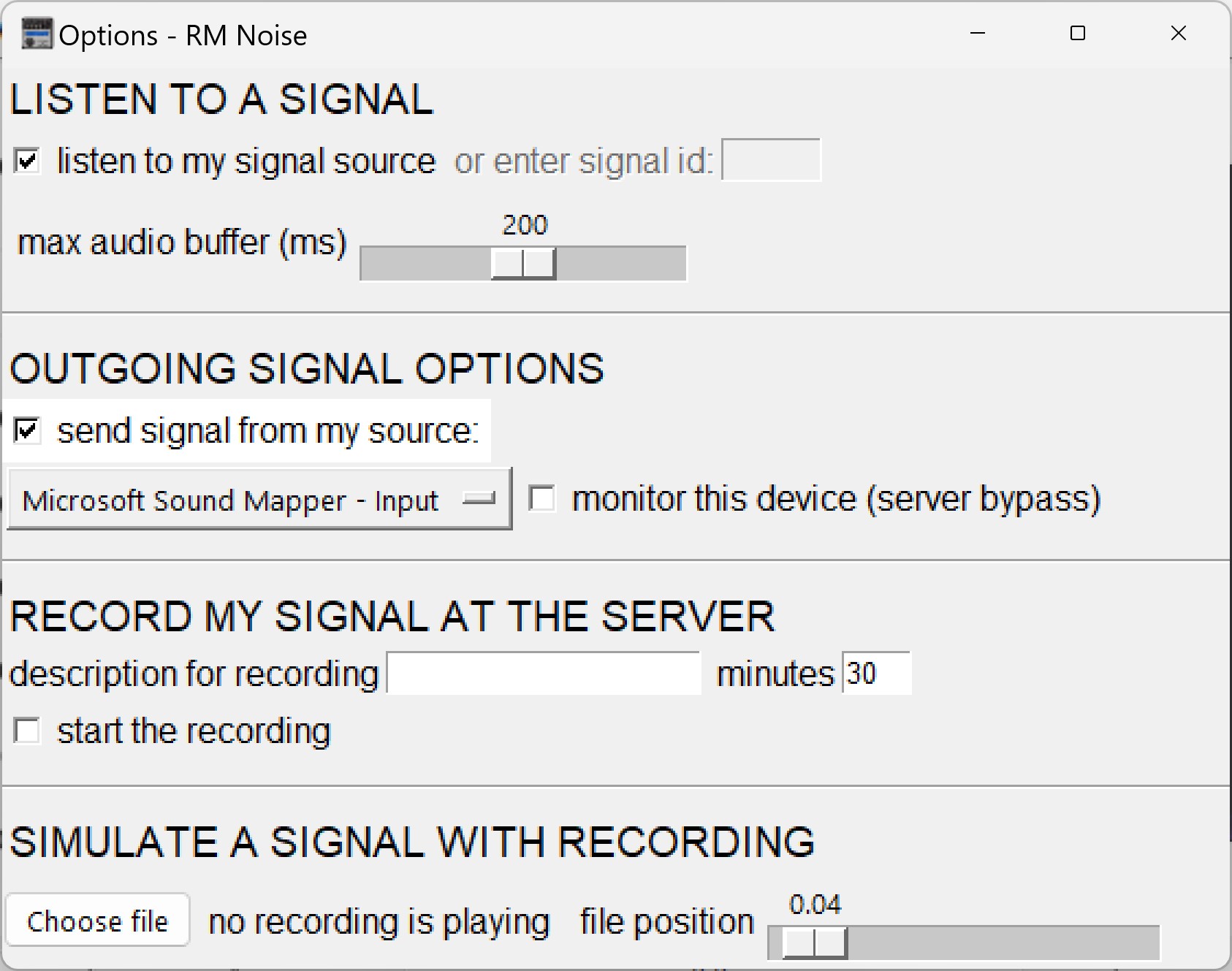This screenshot has height=971, width=1232.
Task: Check start the recording
Action: click(27, 730)
